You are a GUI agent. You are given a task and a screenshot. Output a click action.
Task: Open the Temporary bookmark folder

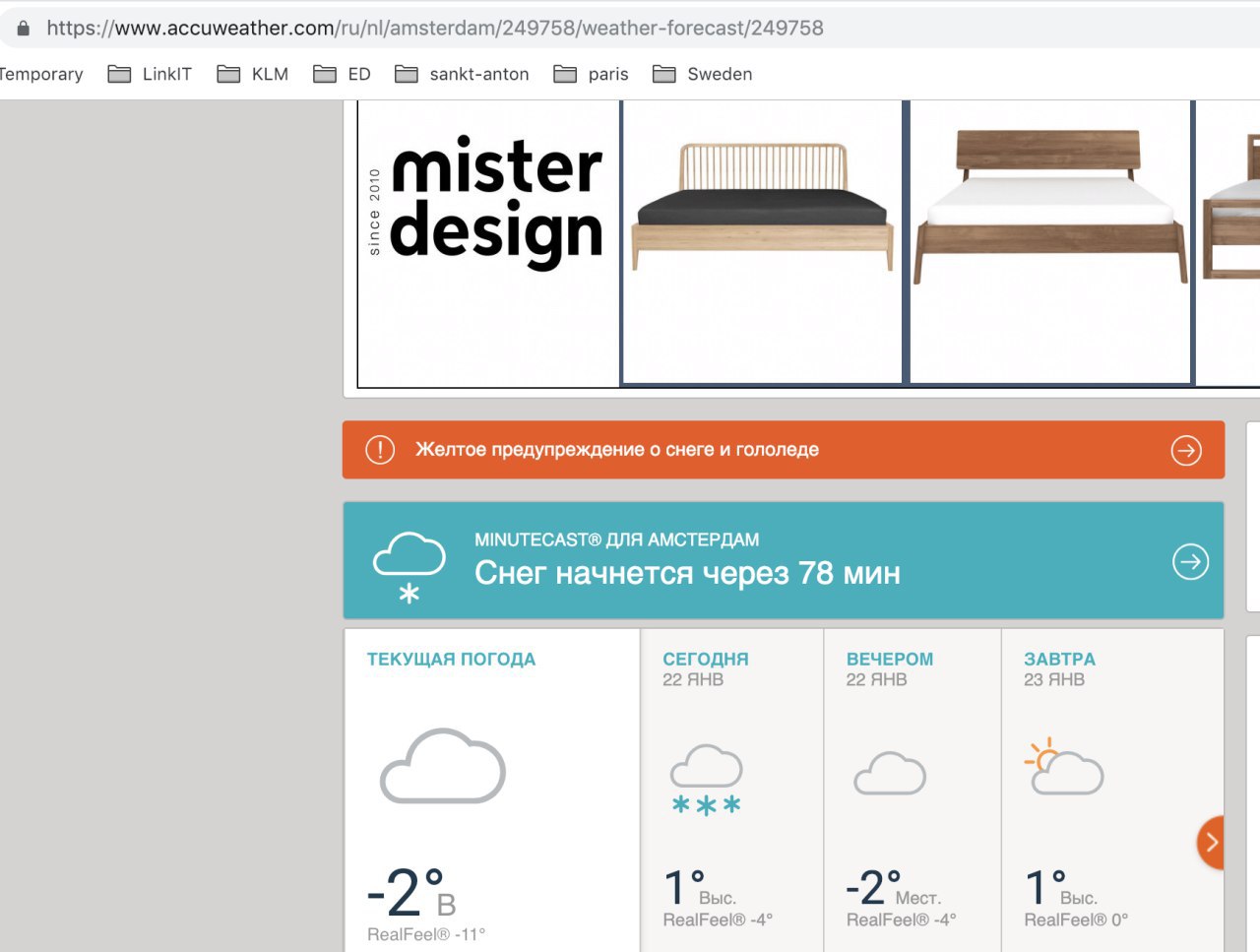tap(41, 74)
